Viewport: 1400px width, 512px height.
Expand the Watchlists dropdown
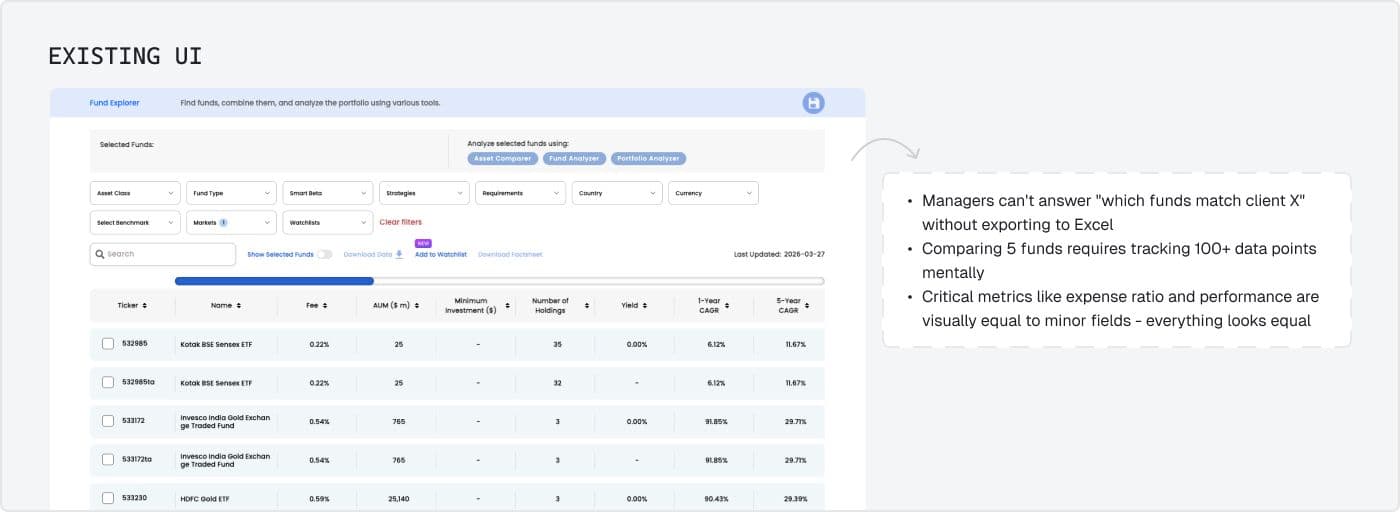click(328, 222)
